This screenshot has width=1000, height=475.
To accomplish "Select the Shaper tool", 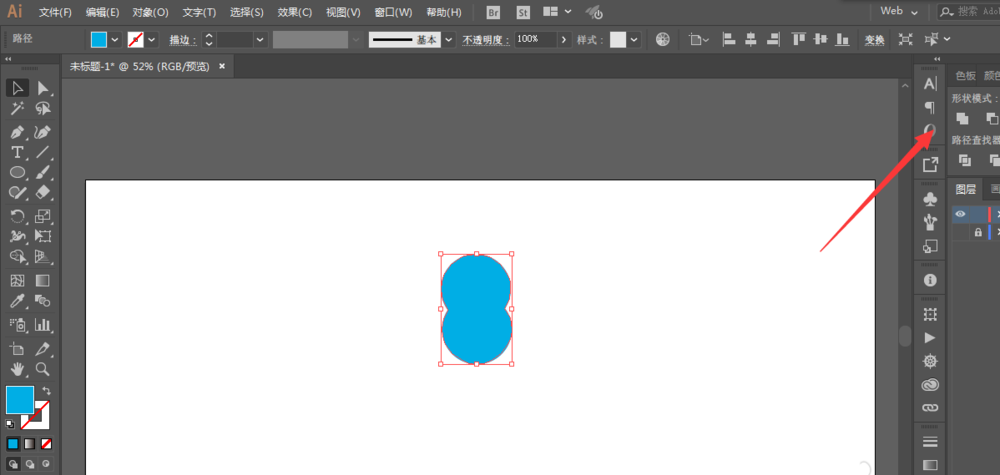I will [18, 192].
